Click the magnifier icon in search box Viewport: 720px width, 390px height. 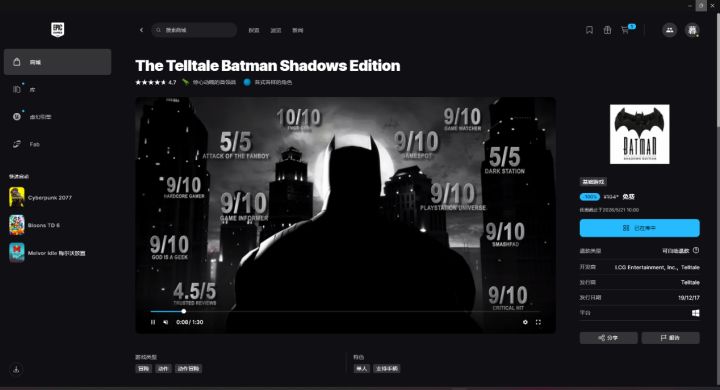[x=158, y=30]
